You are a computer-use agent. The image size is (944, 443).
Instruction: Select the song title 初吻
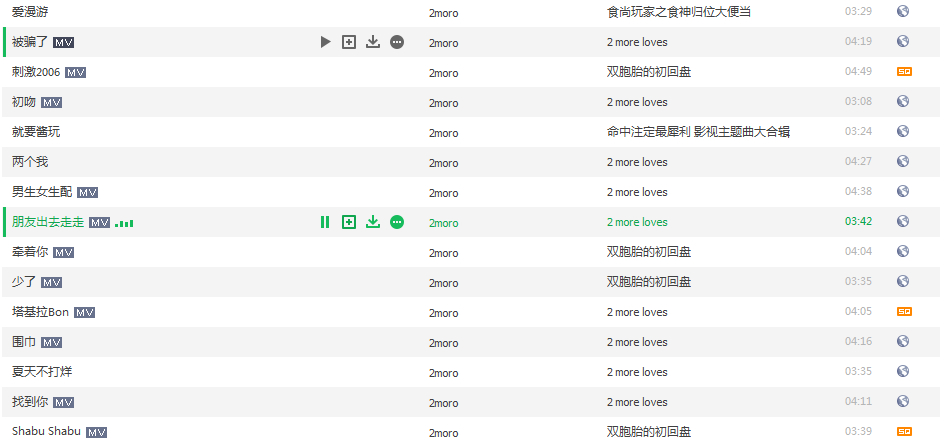[24, 102]
